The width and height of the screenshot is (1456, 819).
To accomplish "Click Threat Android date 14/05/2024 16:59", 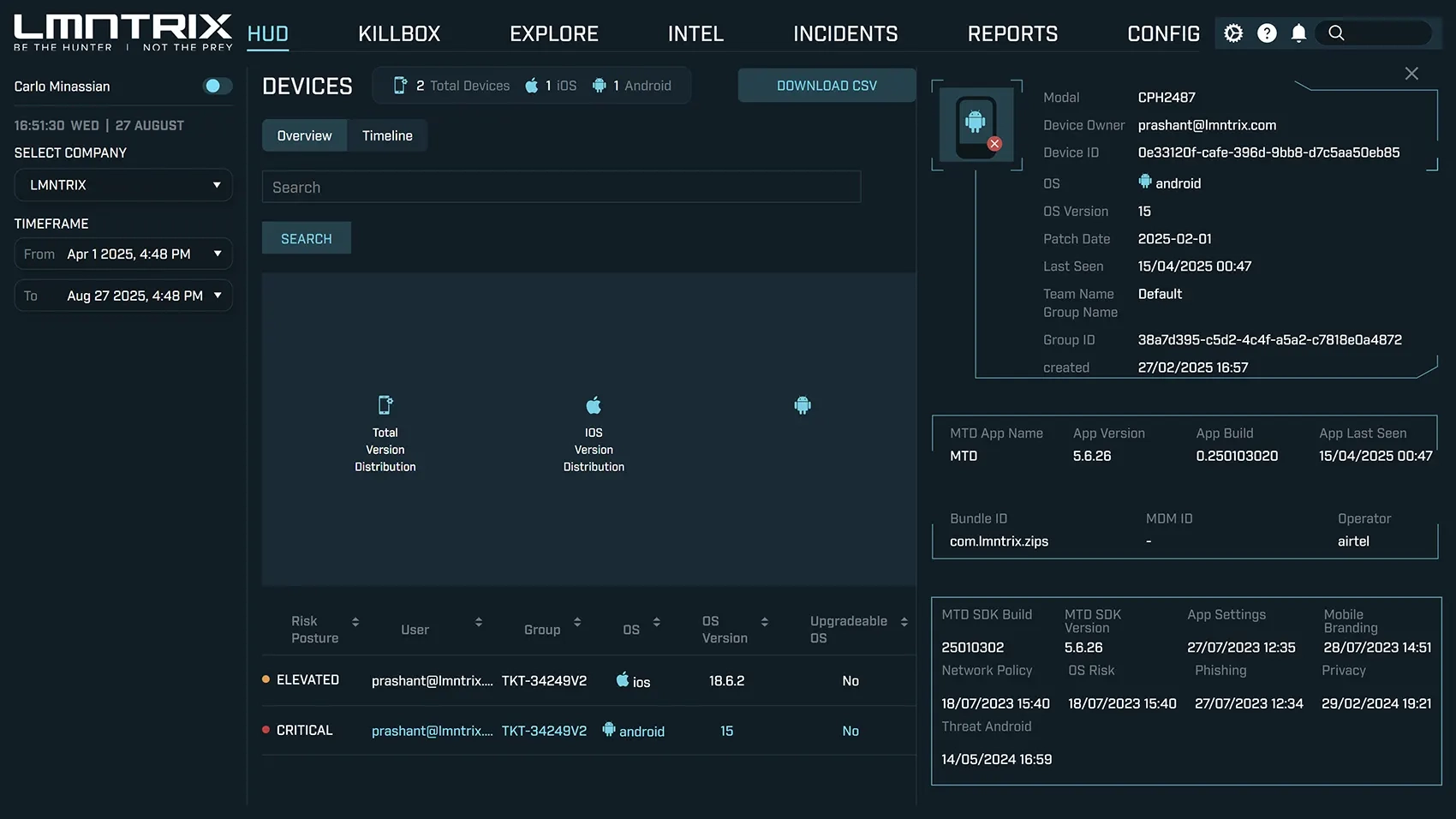I will pos(996,759).
